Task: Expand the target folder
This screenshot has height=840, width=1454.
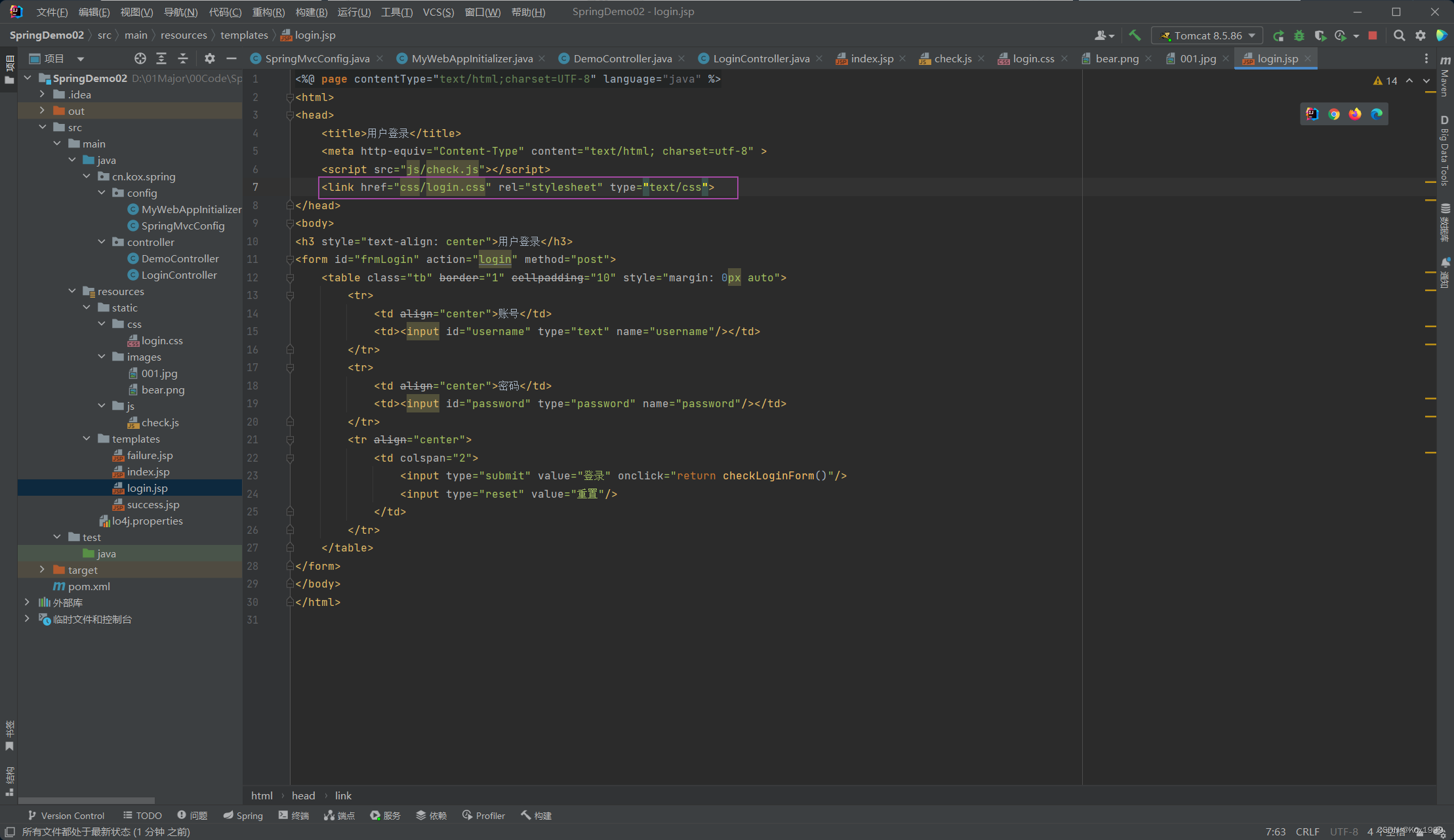Action: [x=42, y=570]
